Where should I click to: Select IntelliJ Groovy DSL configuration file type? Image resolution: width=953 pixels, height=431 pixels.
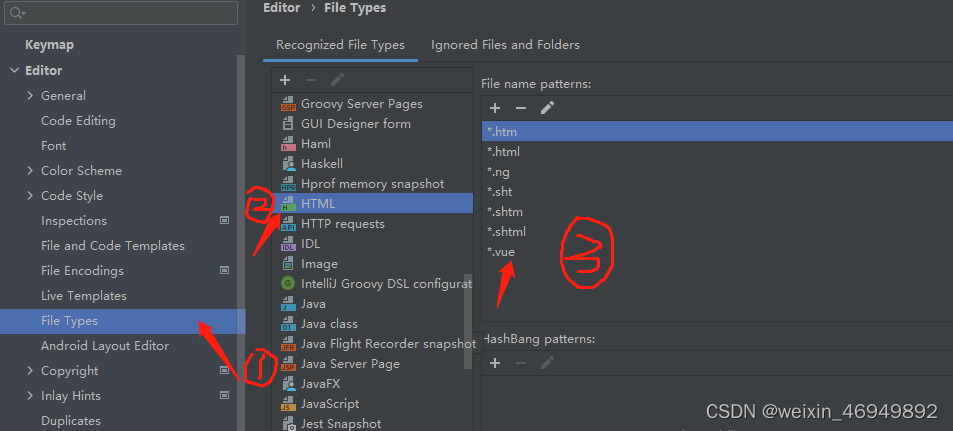pyautogui.click(x=373, y=284)
